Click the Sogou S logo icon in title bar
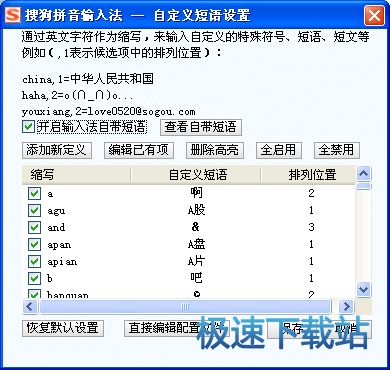This screenshot has width=390, height=370. (13, 16)
